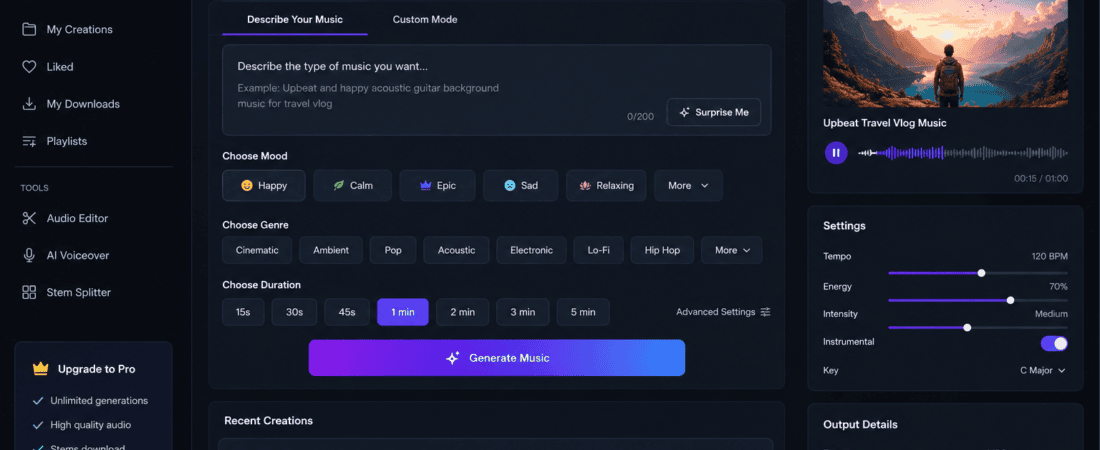Expand the More genres dropdown
The height and width of the screenshot is (450, 1100).
tap(732, 250)
